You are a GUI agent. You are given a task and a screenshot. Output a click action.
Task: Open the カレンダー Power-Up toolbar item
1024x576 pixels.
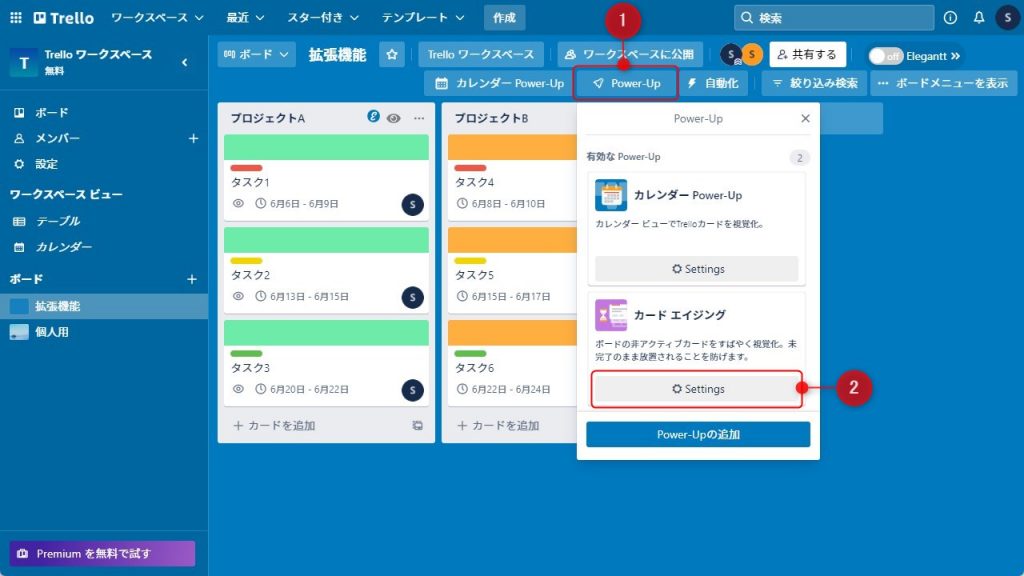pyautogui.click(x=499, y=84)
